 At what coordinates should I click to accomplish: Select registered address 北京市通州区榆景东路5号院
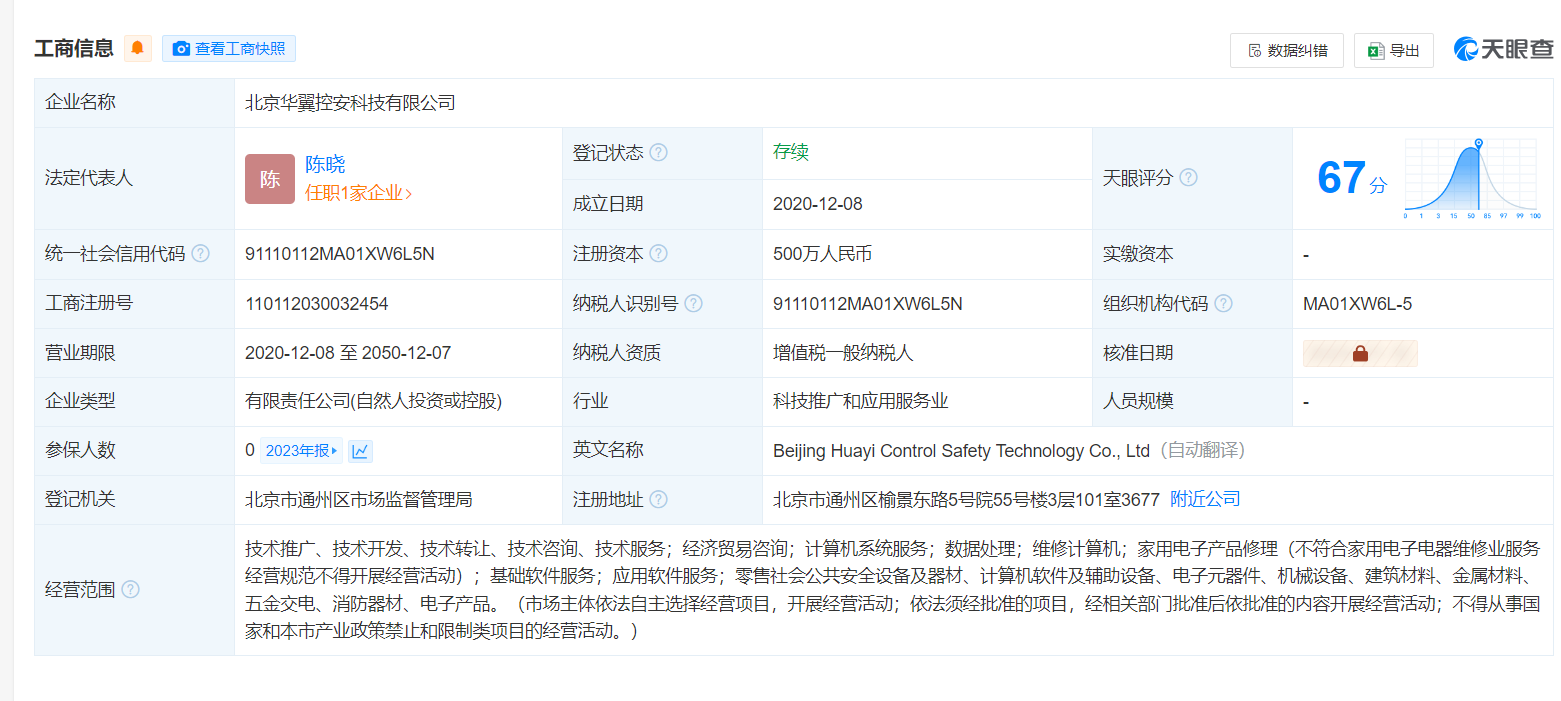point(966,499)
